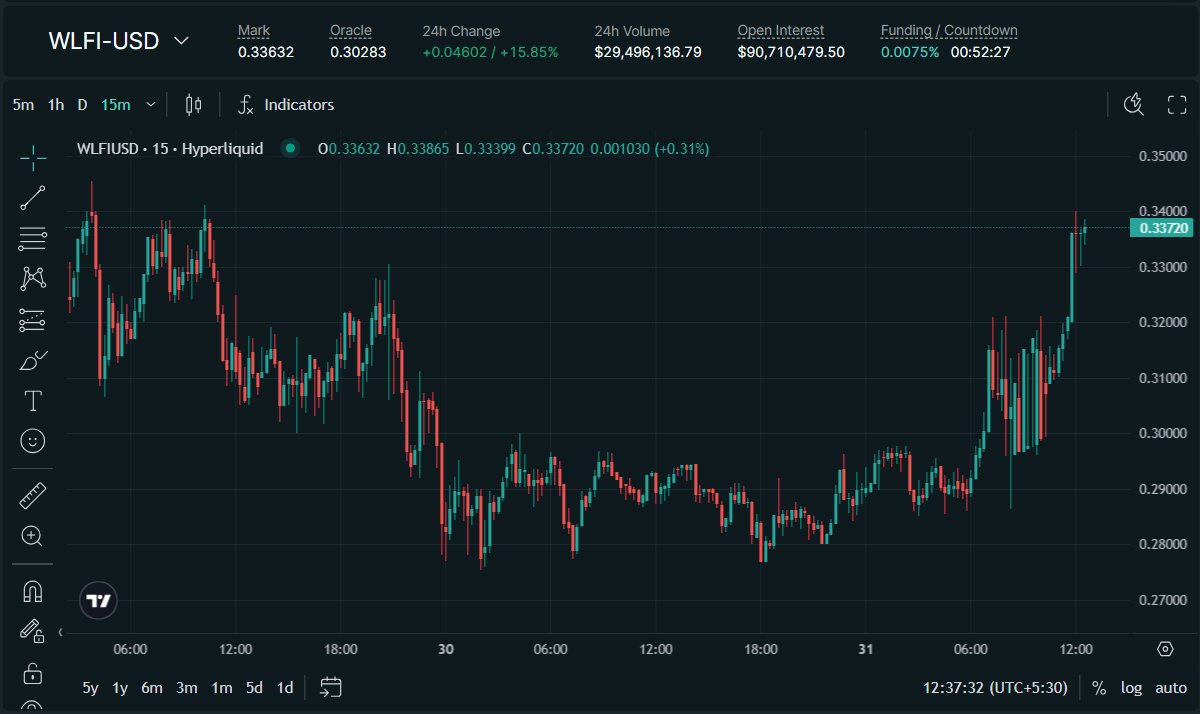Screen dimensions: 1200x714
Task: Open the forecasting and measurement tools
Action: [x=33, y=320]
